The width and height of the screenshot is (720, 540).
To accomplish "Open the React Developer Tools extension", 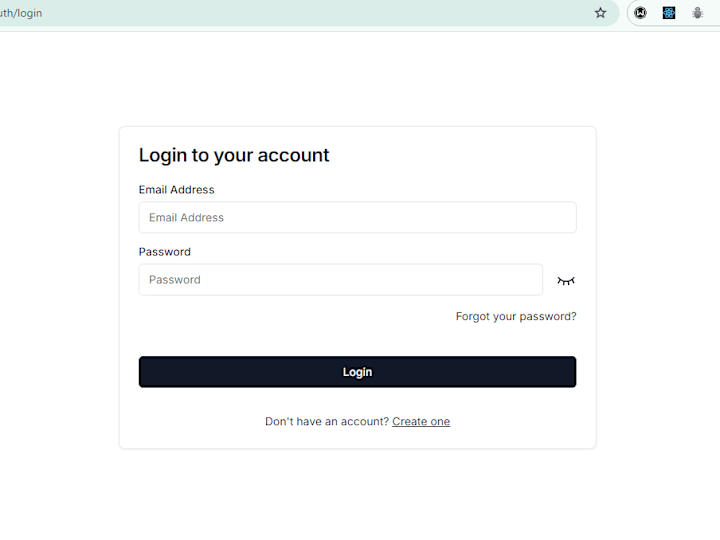I will [x=669, y=13].
